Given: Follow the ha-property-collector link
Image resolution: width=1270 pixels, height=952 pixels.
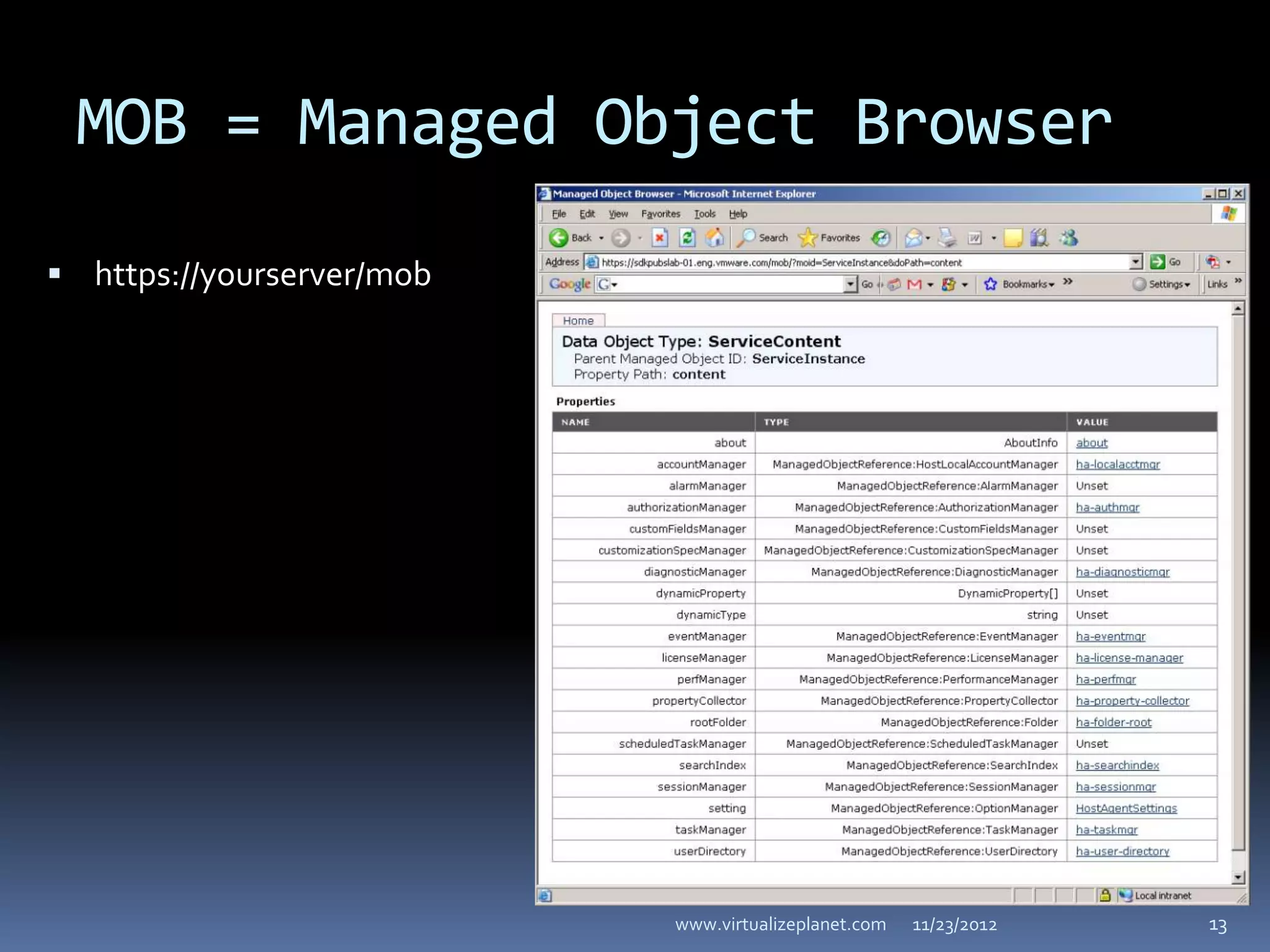Looking at the screenshot, I should click(1132, 700).
